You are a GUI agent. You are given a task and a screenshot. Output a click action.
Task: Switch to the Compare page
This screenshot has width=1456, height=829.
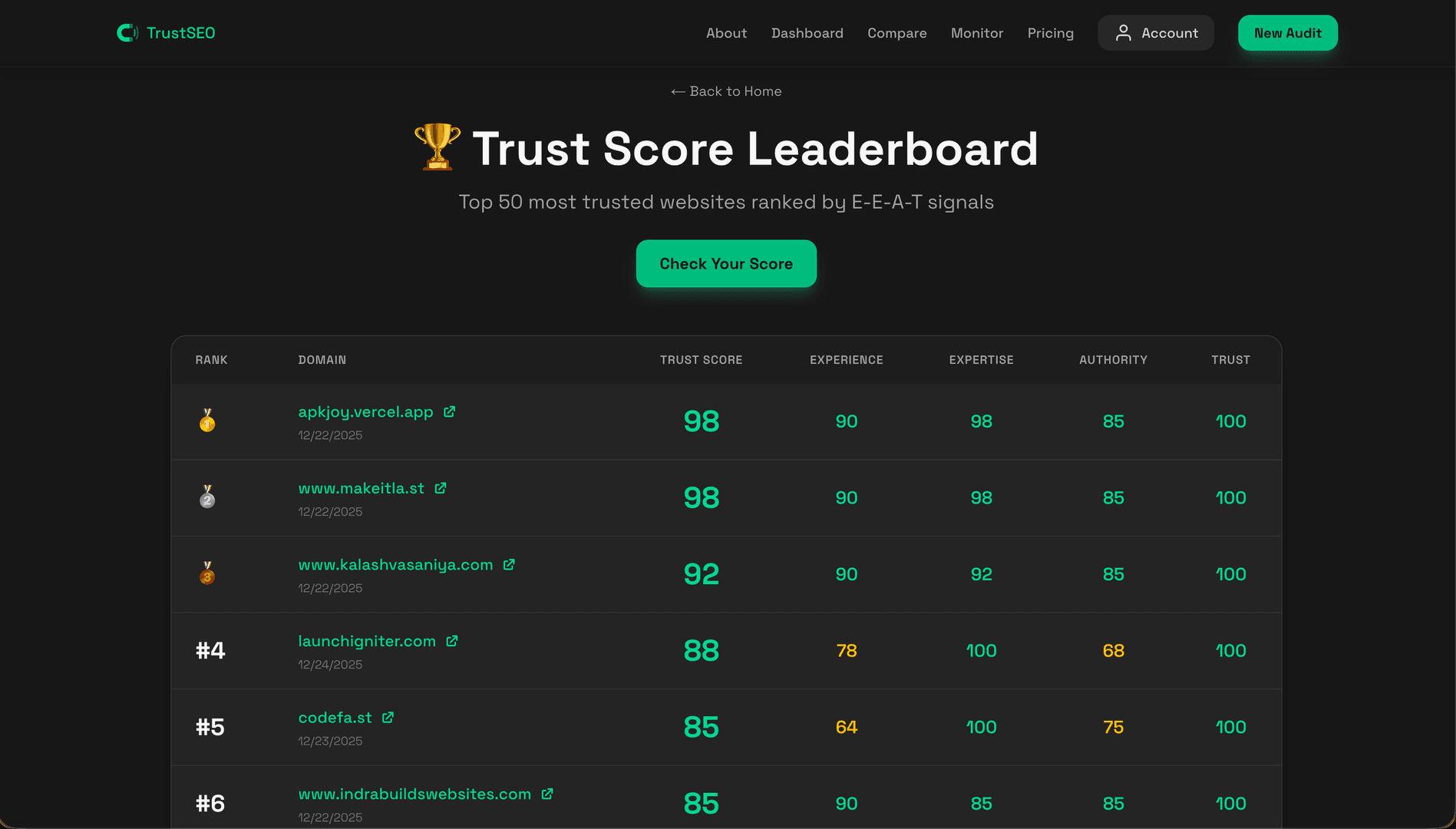tap(896, 33)
